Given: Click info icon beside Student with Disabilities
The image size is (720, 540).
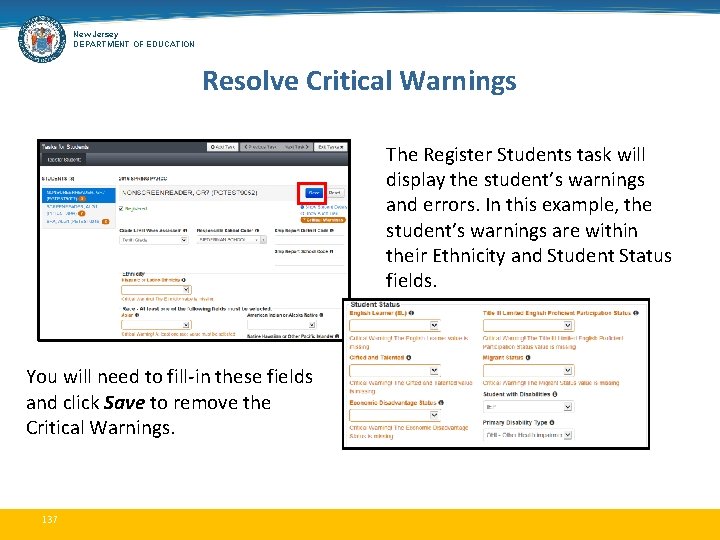Looking at the screenshot, I should [555, 394].
